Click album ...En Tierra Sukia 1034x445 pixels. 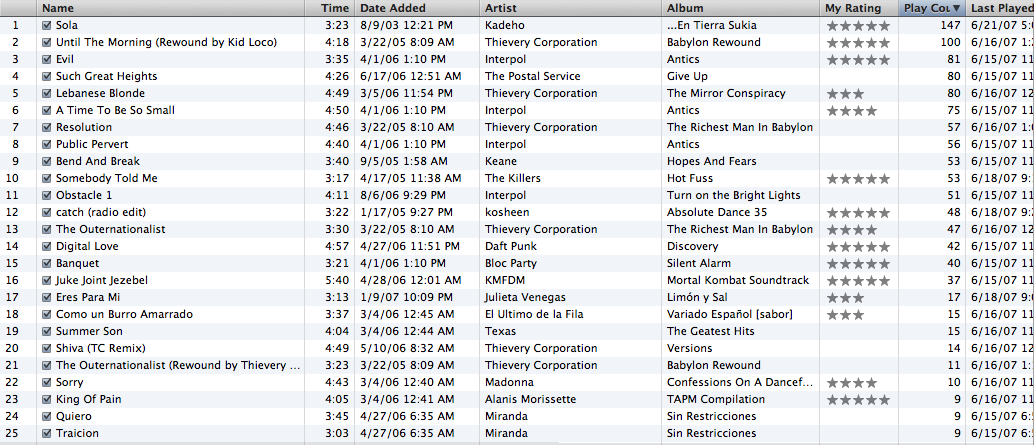tap(712, 26)
